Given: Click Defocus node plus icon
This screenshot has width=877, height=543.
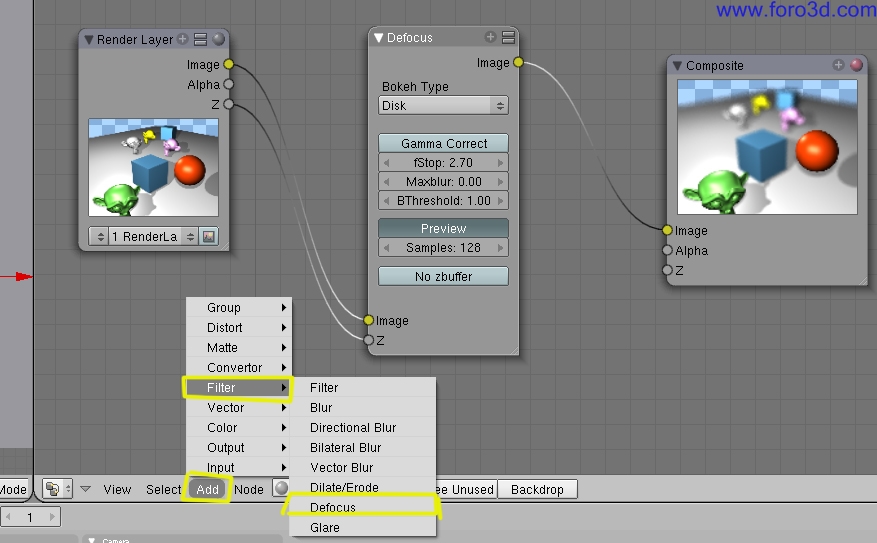Looking at the screenshot, I should [491, 37].
